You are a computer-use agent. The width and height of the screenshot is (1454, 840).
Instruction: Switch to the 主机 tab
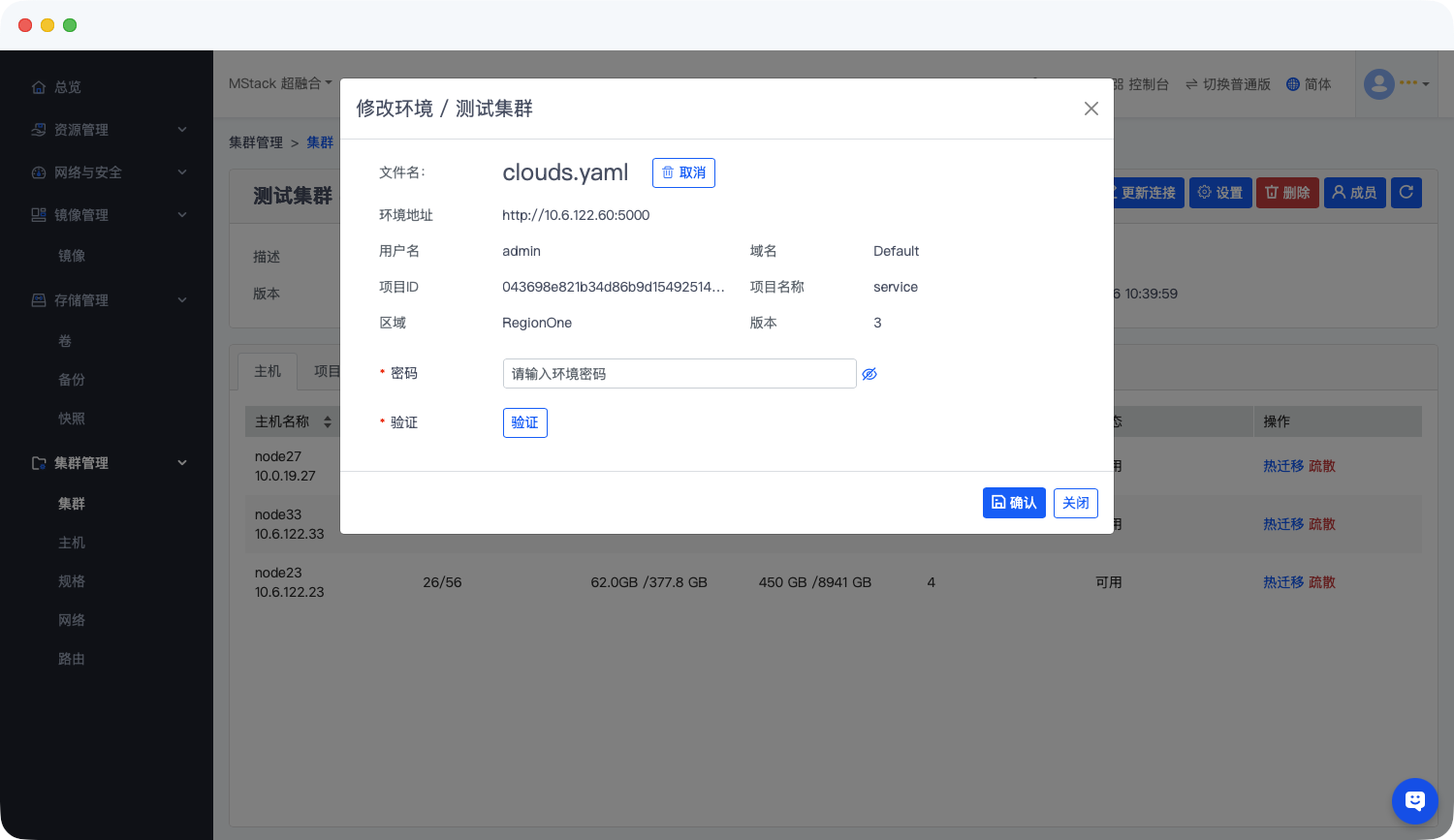268,371
